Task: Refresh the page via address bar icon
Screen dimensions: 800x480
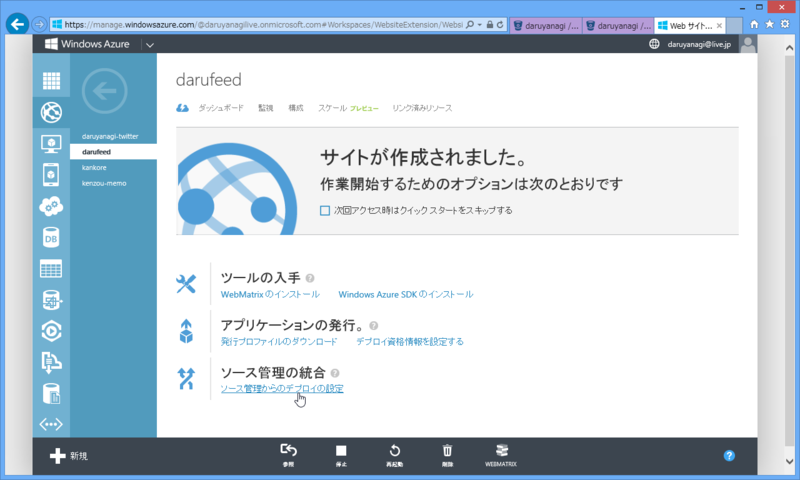Action: (500, 24)
